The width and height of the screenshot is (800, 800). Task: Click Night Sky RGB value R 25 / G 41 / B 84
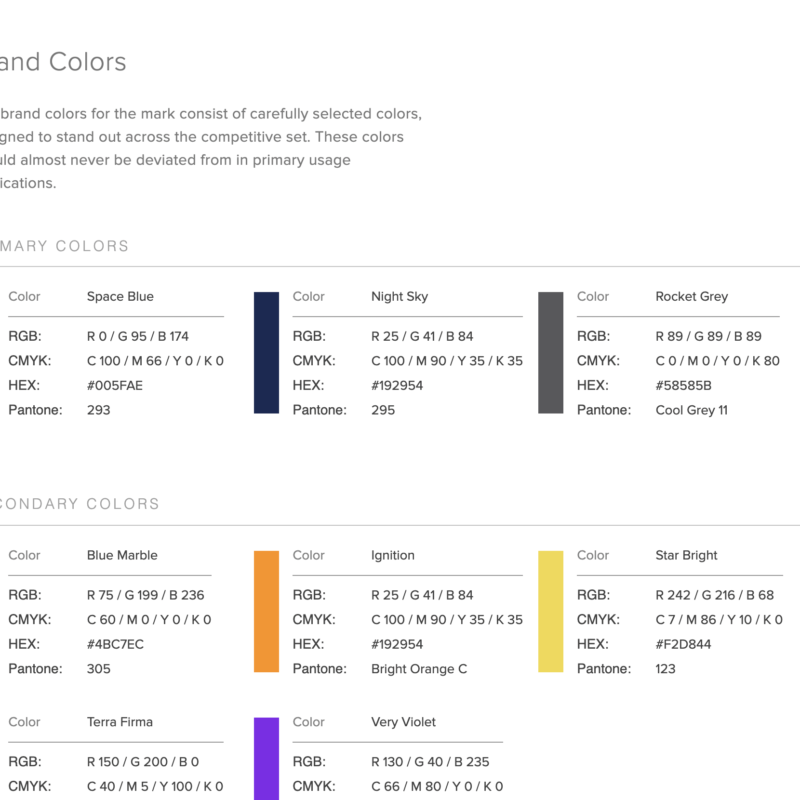pyautogui.click(x=422, y=336)
